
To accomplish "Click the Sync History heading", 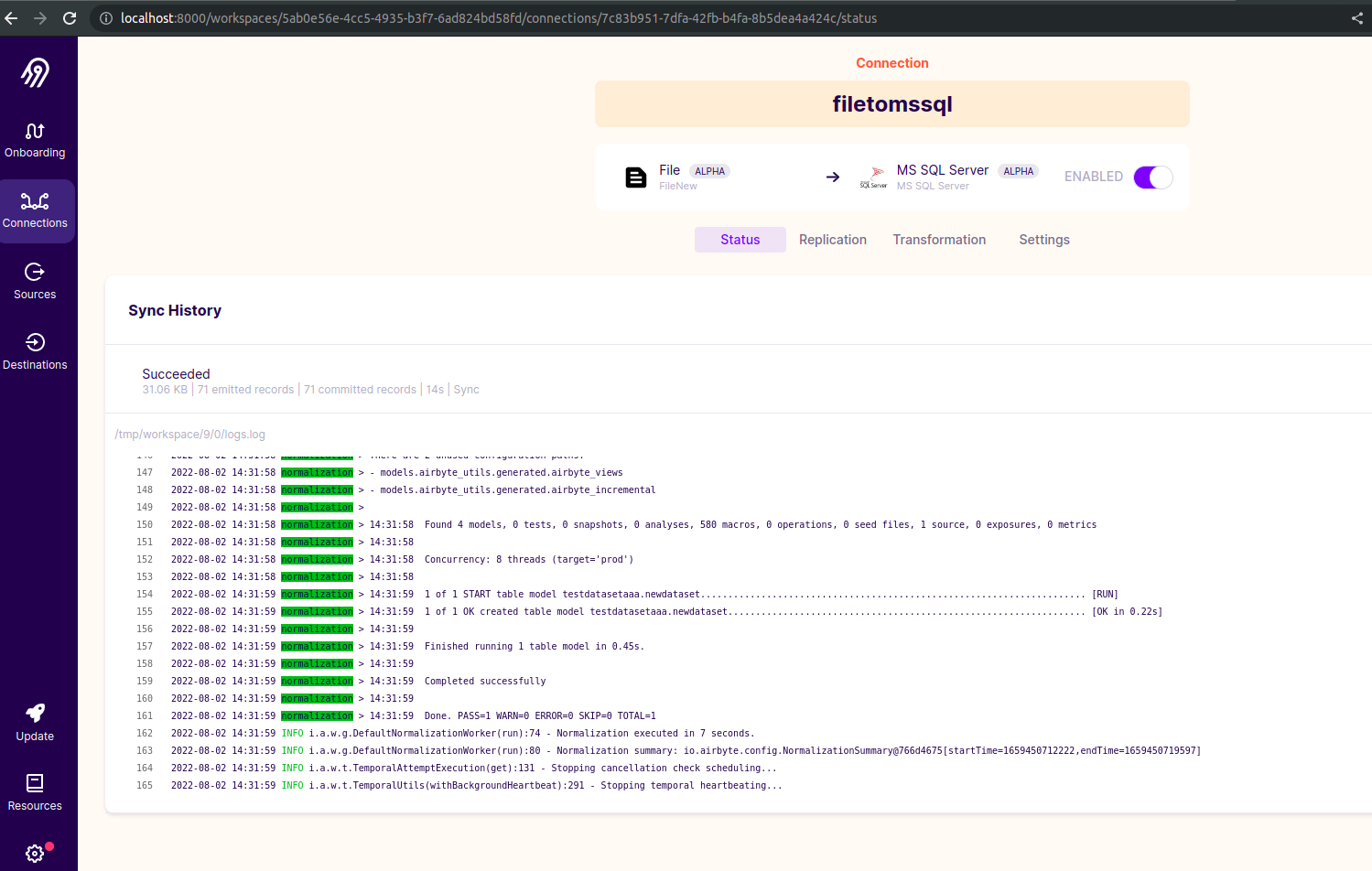I will coord(175,311).
